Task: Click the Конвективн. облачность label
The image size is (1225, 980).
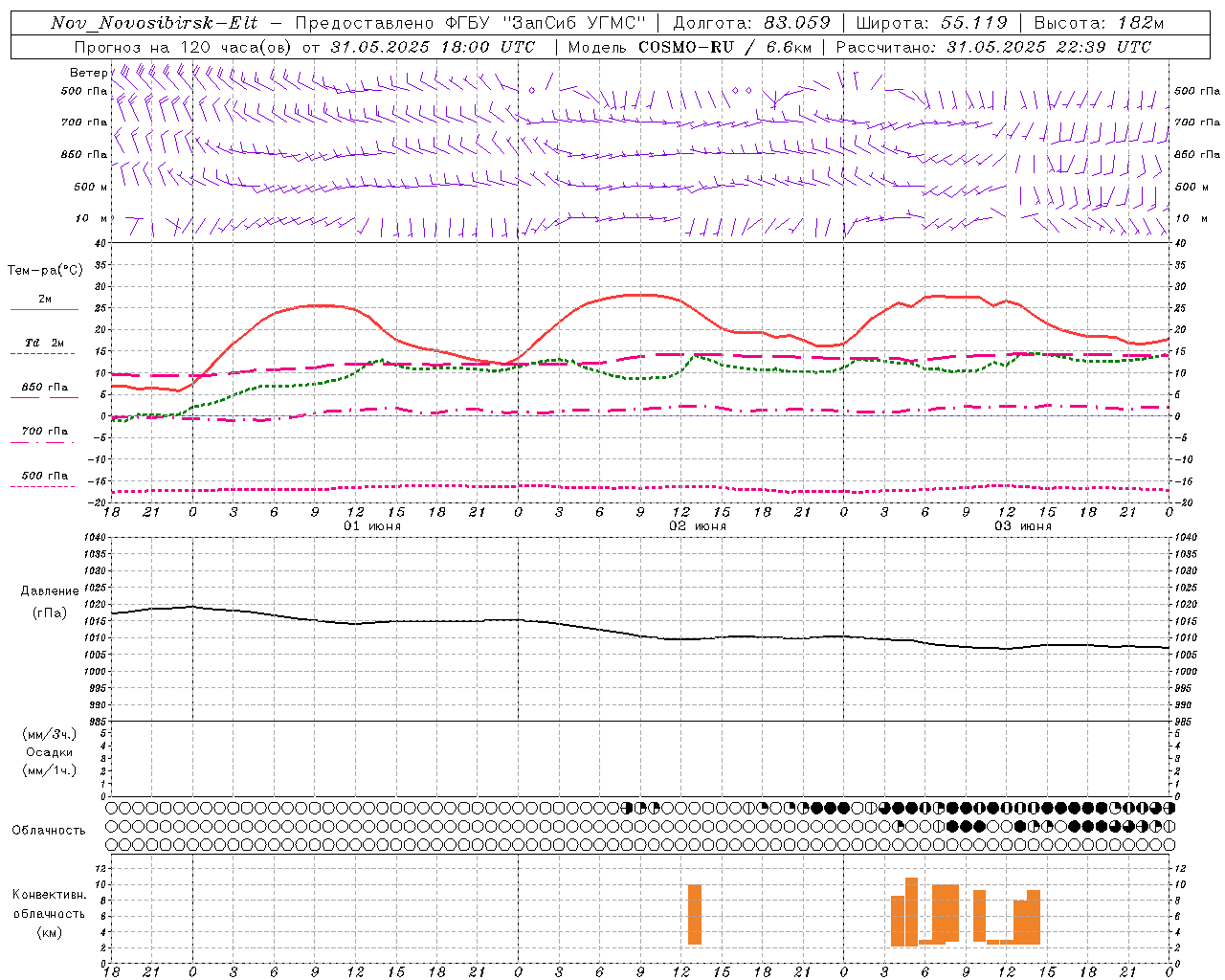Action: (x=49, y=904)
